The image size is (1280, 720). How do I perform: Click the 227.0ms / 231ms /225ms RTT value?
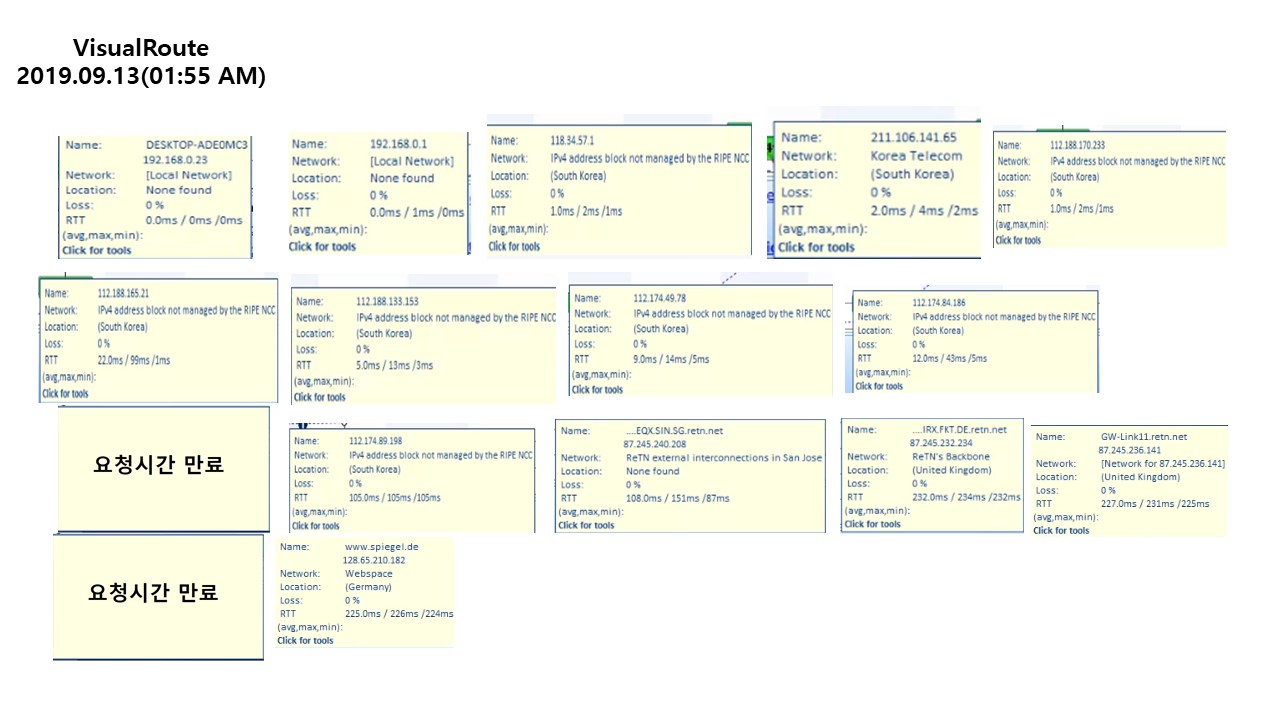1154,504
